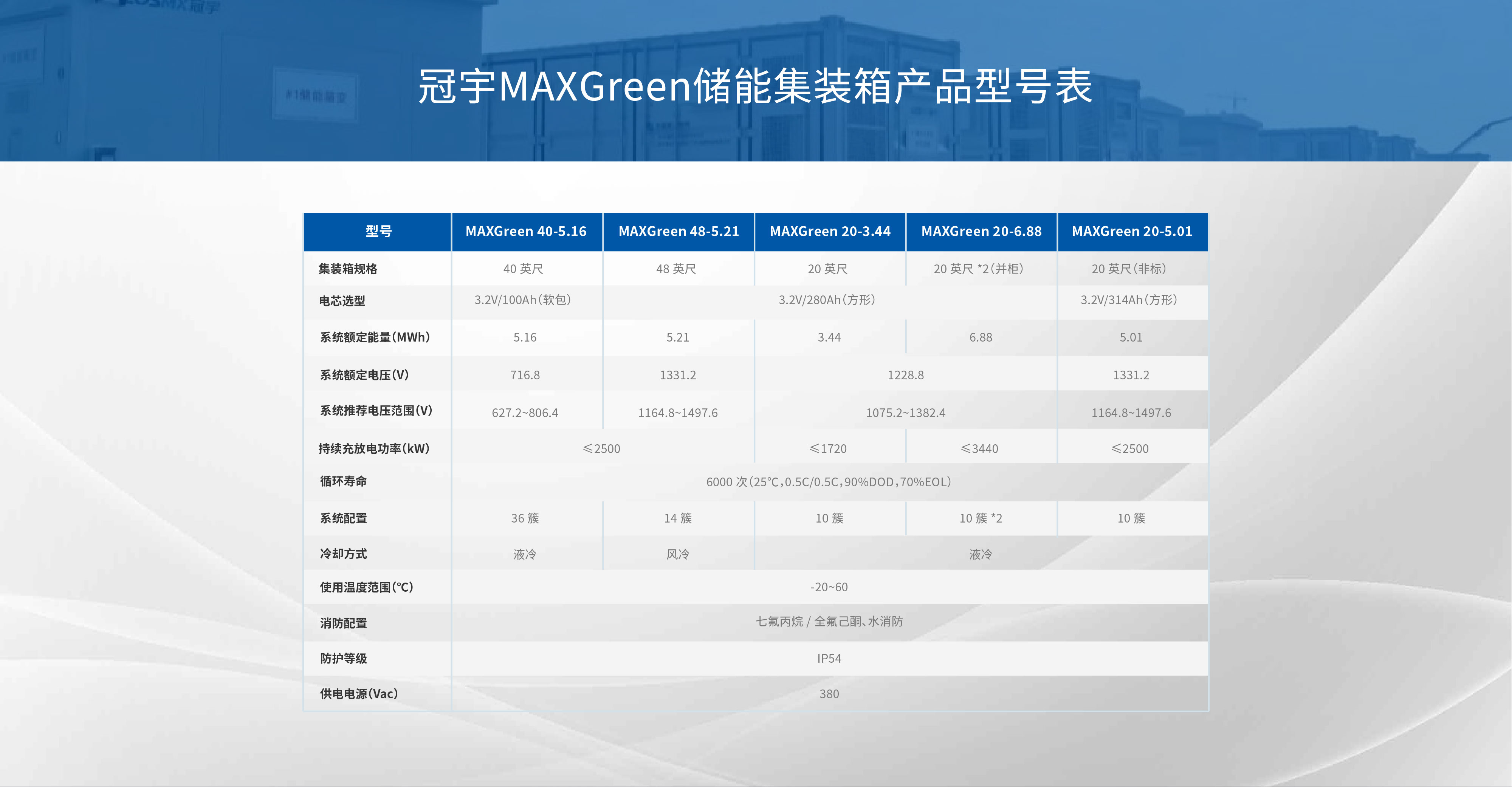
Task: Select the MAXGreen 20-3.44 column header
Action: 830,232
